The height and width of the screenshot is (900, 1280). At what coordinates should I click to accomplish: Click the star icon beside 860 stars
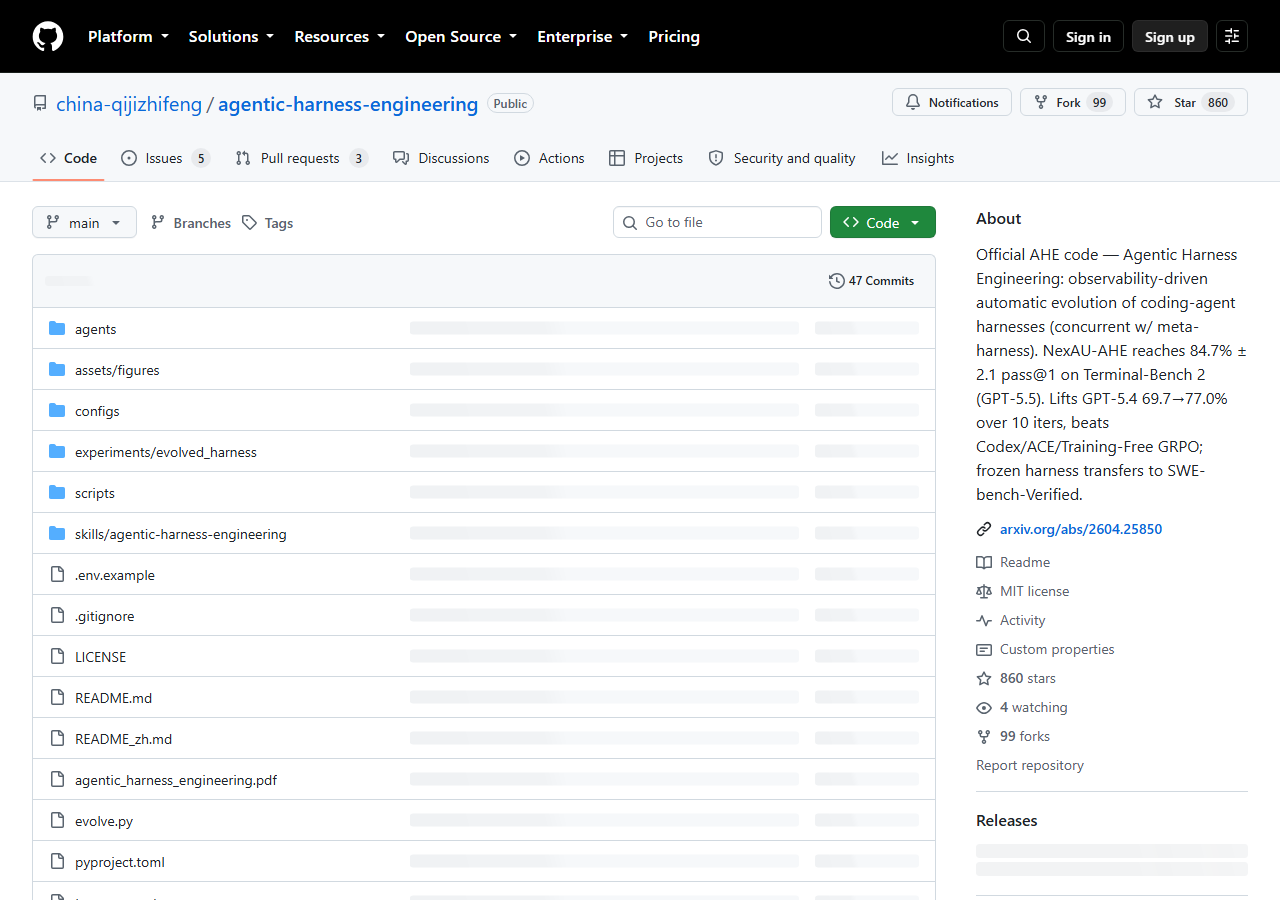pos(984,679)
